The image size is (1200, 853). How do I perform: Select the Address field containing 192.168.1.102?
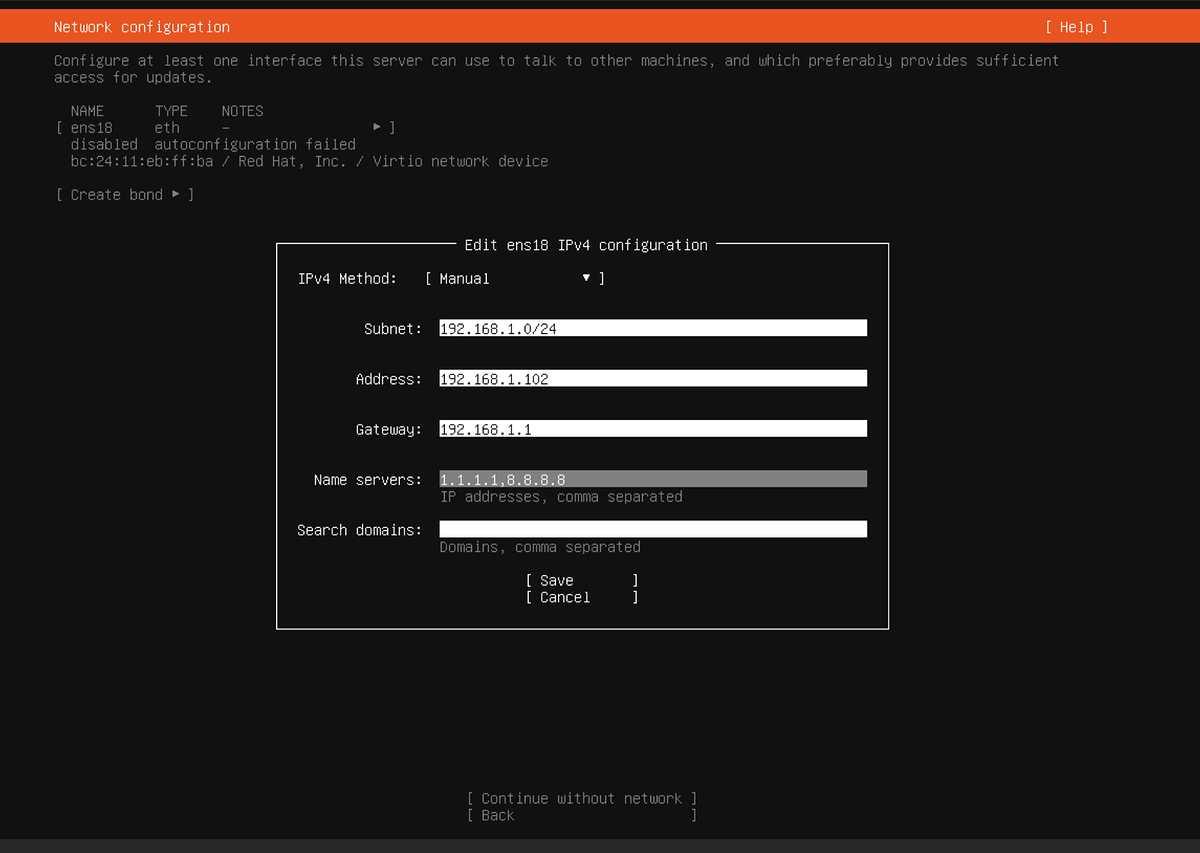[652, 378]
